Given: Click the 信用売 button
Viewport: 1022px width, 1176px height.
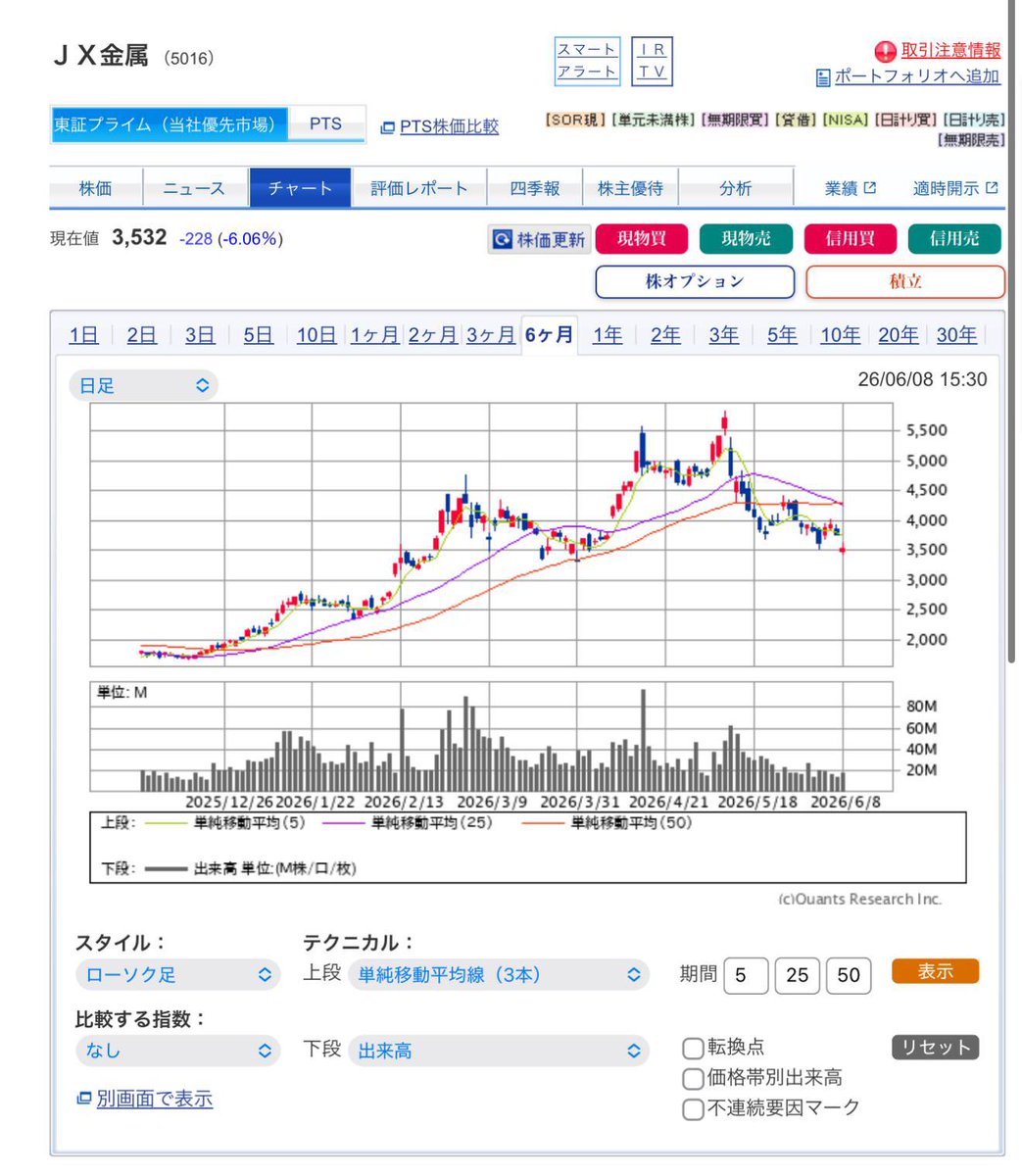Looking at the screenshot, I should pyautogui.click(x=954, y=238).
